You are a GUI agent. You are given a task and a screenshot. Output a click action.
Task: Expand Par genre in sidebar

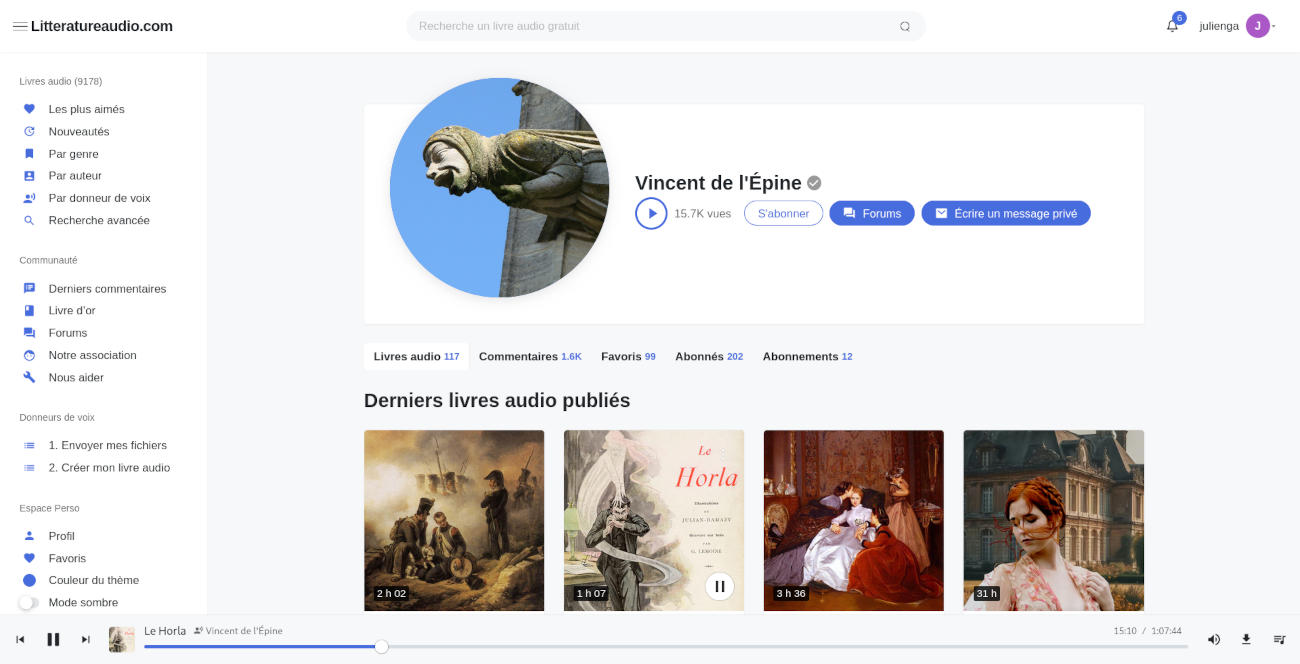click(x=73, y=154)
